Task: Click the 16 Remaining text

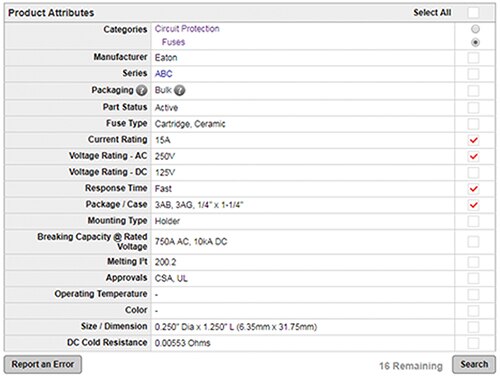Action: click(x=411, y=366)
